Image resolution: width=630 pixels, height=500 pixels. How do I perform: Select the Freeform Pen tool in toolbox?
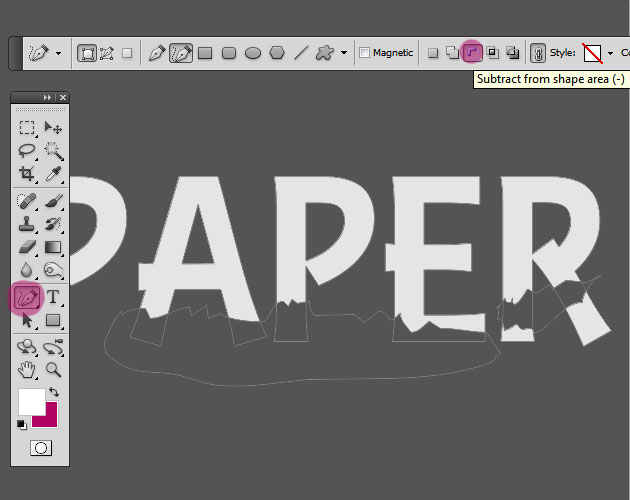tap(27, 297)
